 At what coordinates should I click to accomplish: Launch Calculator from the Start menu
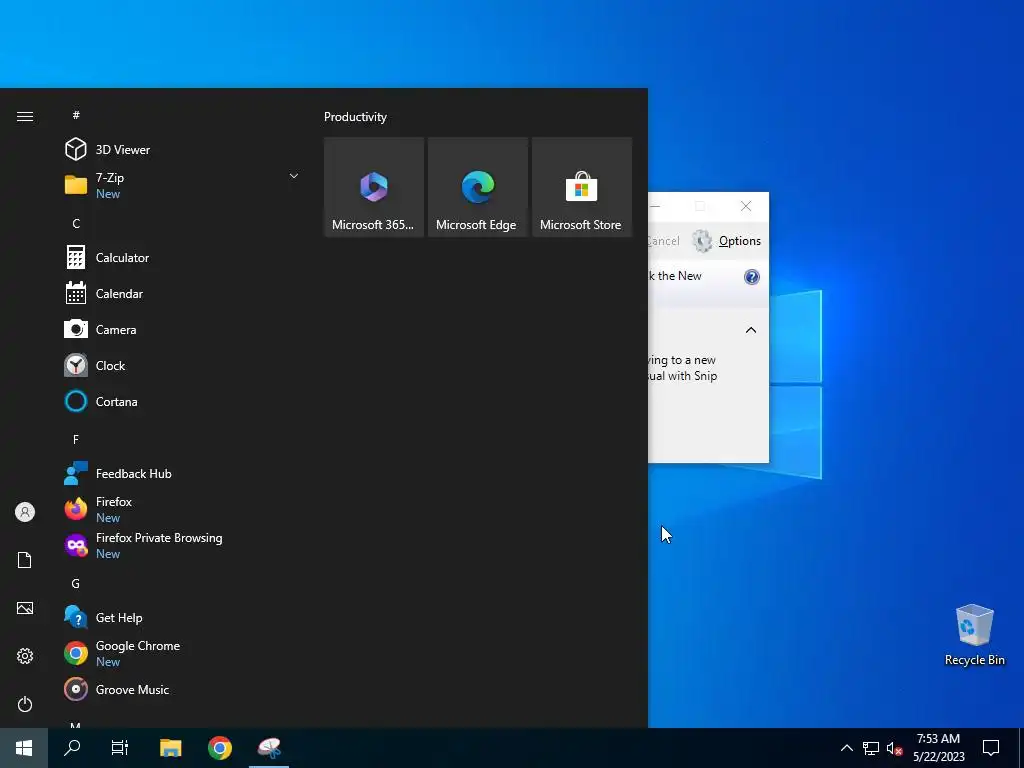pos(183,257)
